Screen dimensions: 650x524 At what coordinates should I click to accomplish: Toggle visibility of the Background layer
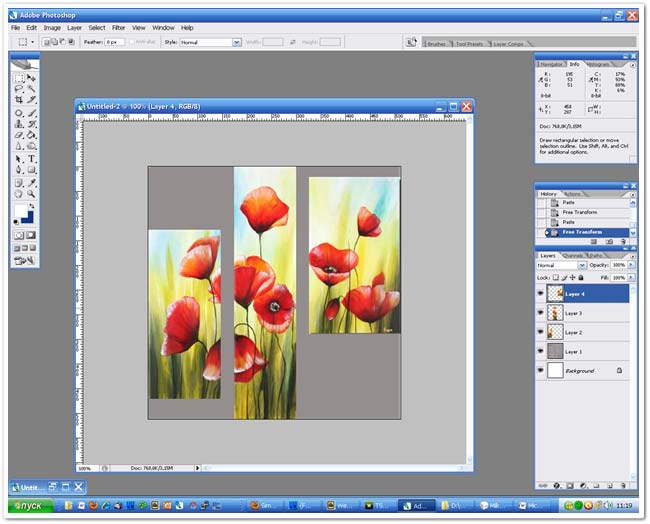(x=541, y=371)
